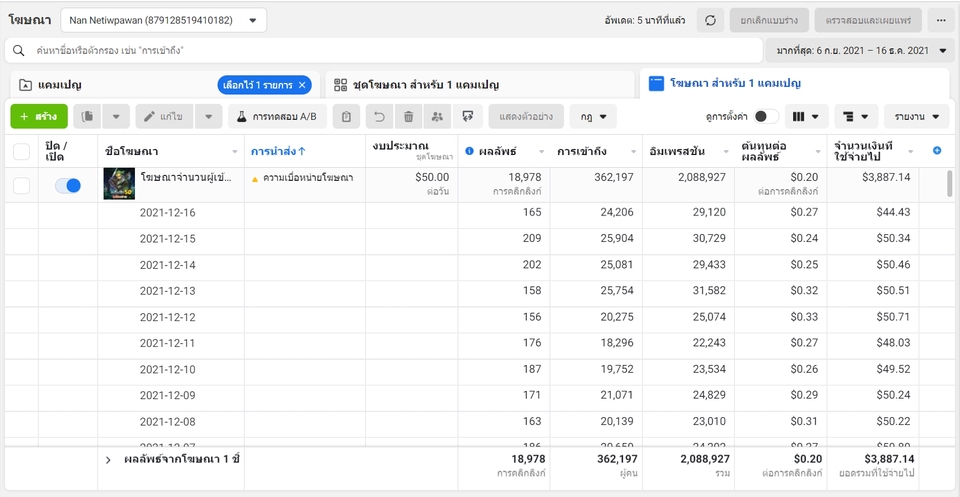Click the search magnifier icon

pyautogui.click(x=18, y=50)
